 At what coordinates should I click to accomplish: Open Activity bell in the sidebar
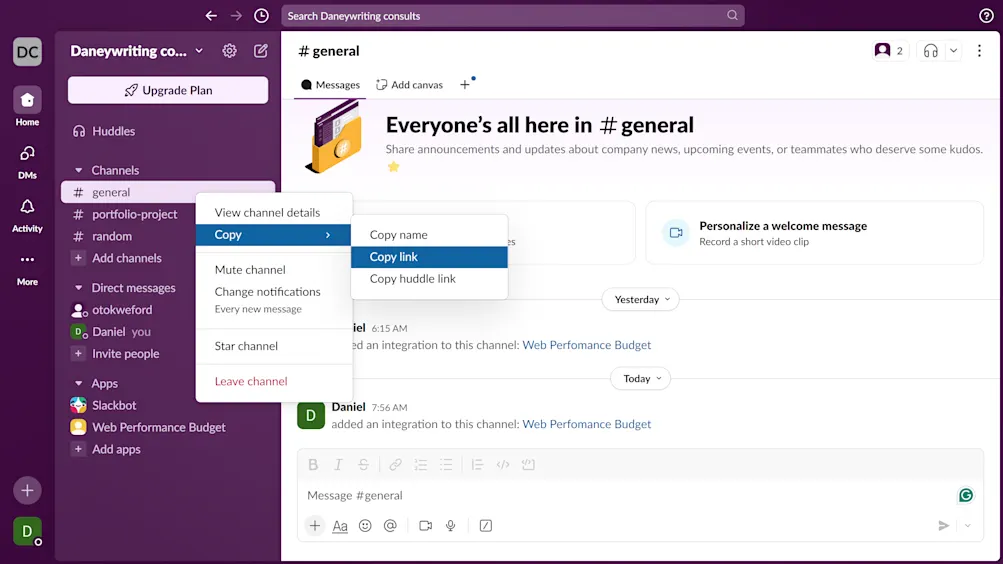point(28,214)
